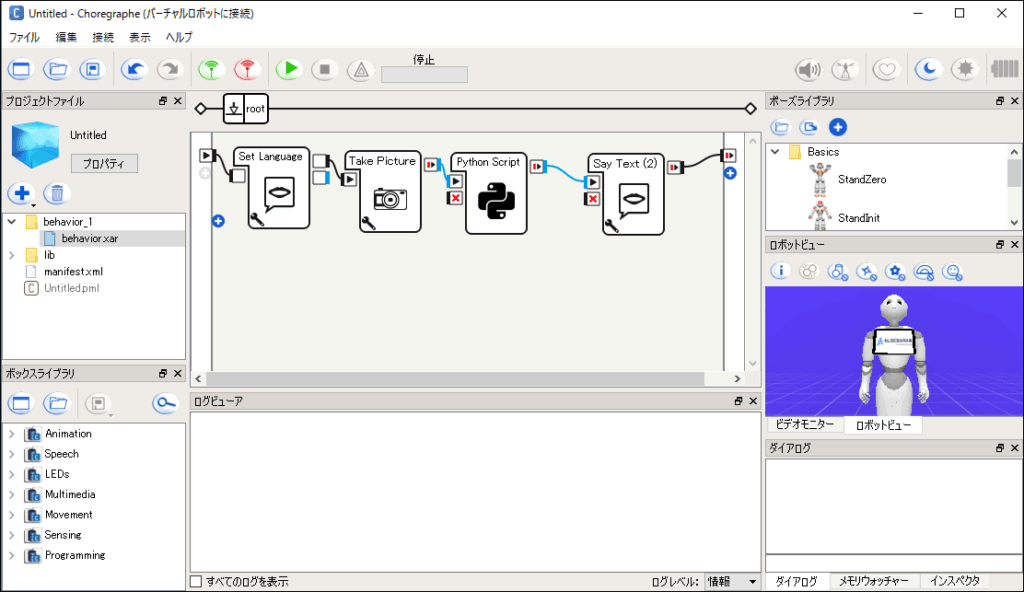Wake up robot with sun icon
This screenshot has height=592, width=1024.
(x=965, y=69)
